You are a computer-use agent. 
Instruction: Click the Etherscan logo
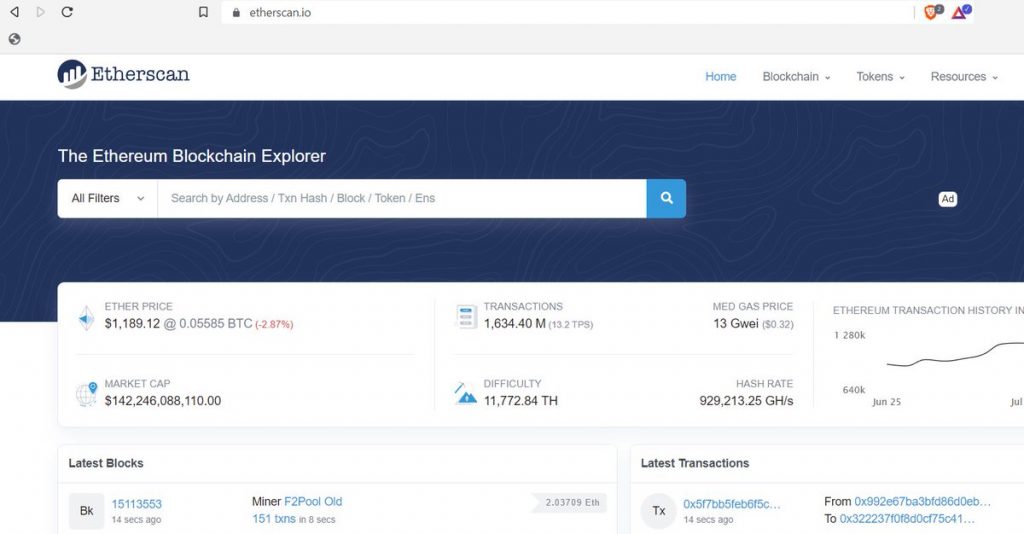pyautogui.click(x=123, y=74)
